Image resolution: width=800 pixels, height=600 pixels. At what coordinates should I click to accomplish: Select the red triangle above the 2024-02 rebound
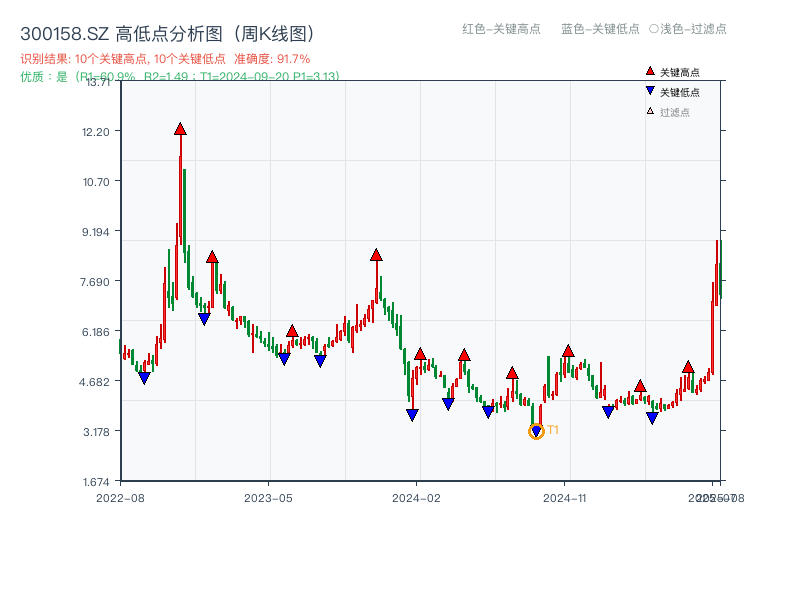(x=420, y=354)
